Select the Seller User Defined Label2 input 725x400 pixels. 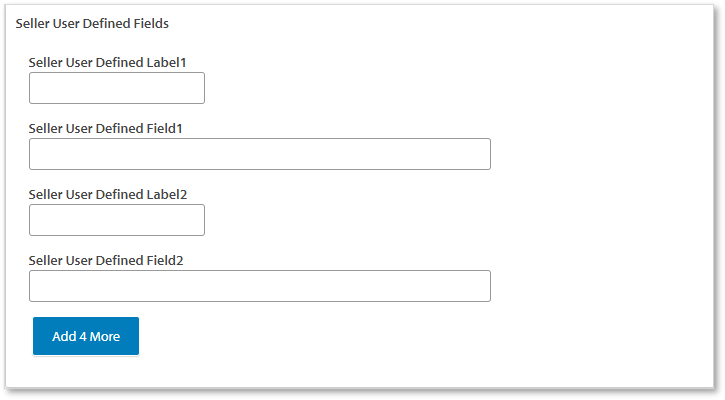[x=117, y=220]
